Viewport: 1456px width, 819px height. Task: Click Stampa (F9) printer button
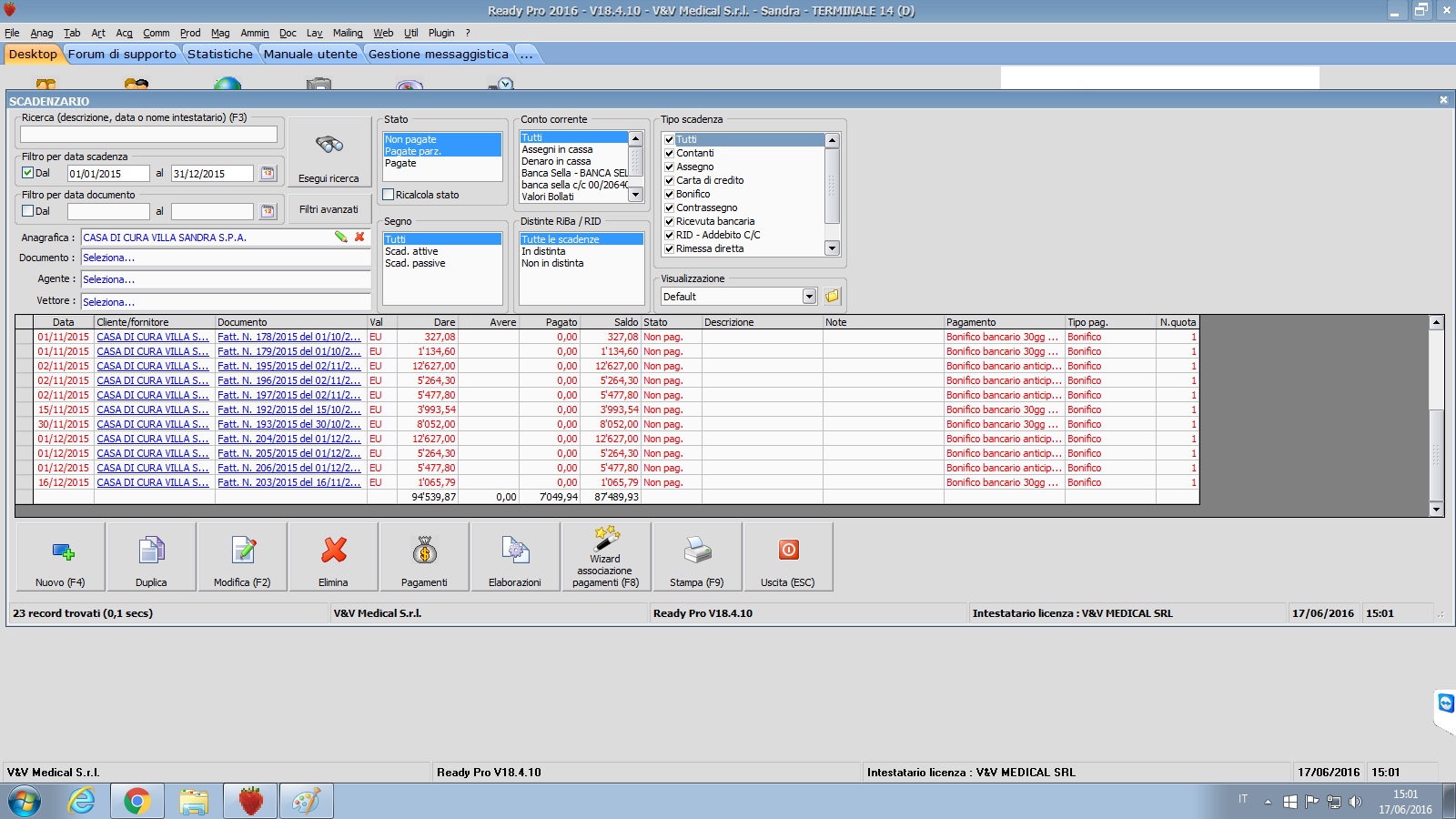pos(697,557)
